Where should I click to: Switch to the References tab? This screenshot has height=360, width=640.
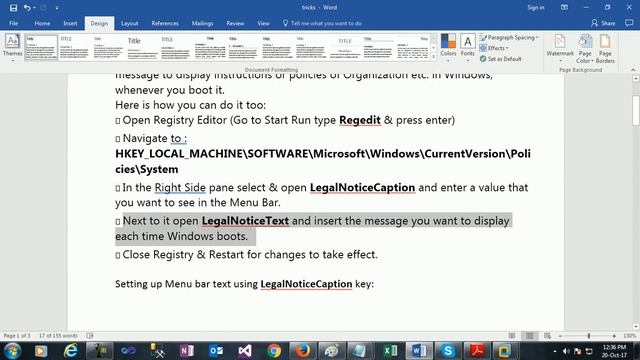click(x=165, y=23)
